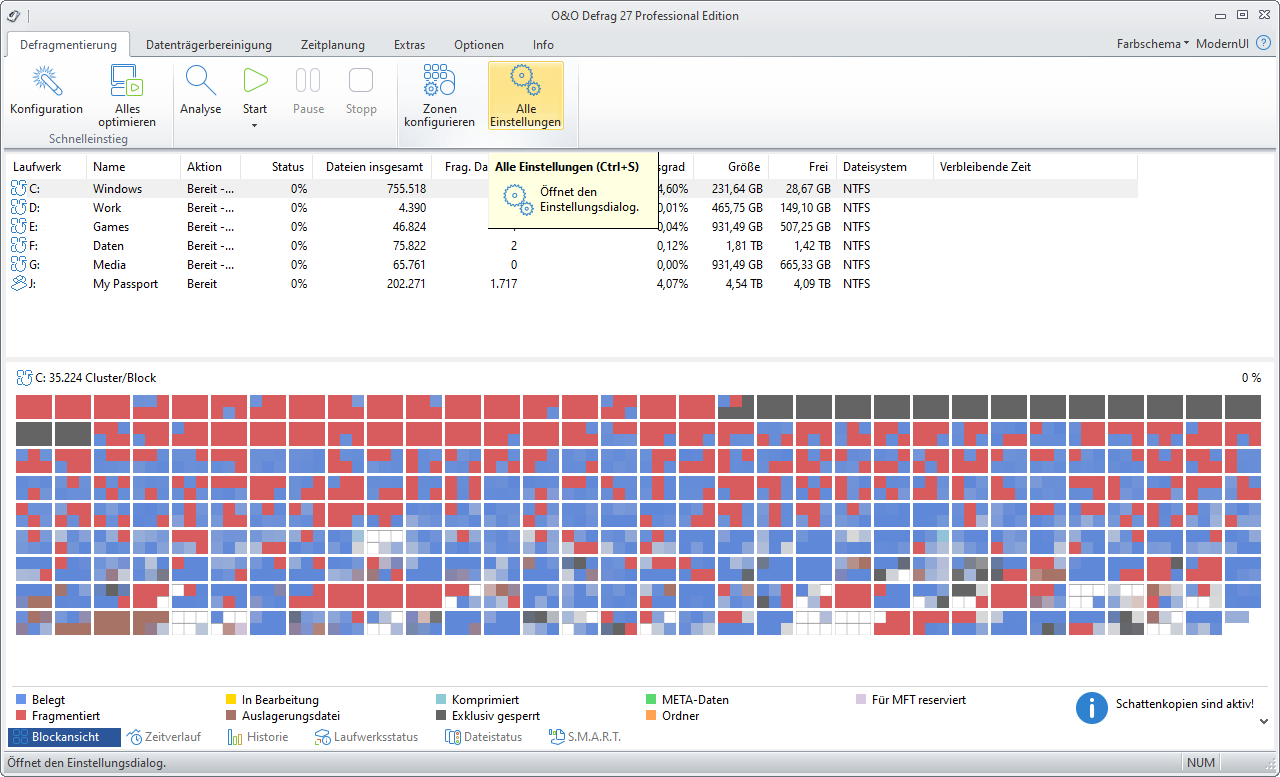The image size is (1280, 777).
Task: Click the Exklusiv gesperrt dark swatch
Action: [441, 716]
